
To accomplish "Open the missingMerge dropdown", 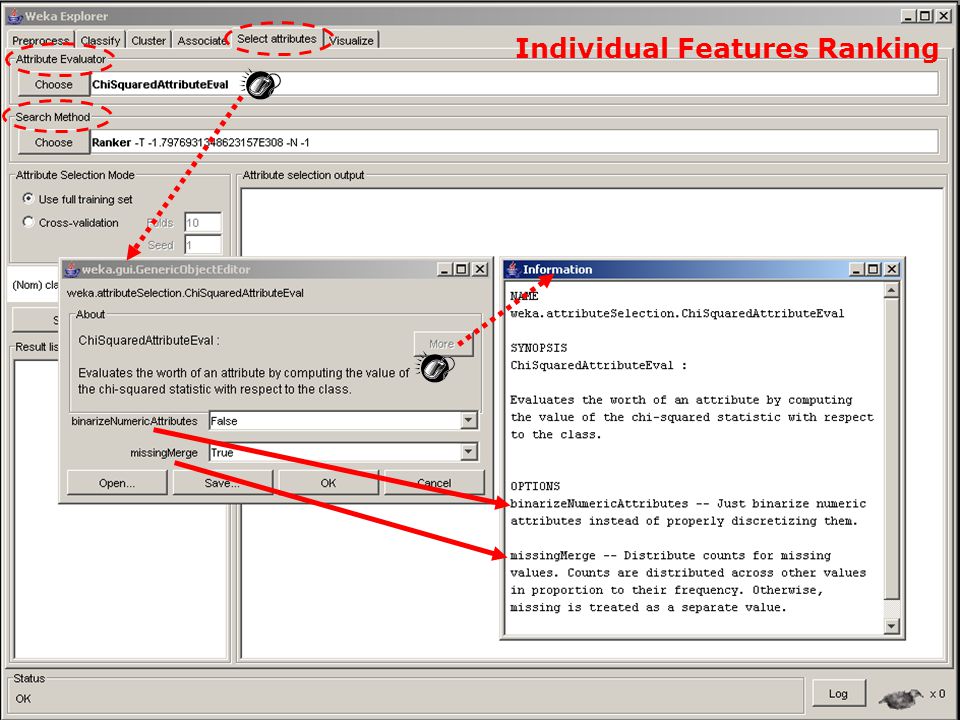I will (x=468, y=452).
